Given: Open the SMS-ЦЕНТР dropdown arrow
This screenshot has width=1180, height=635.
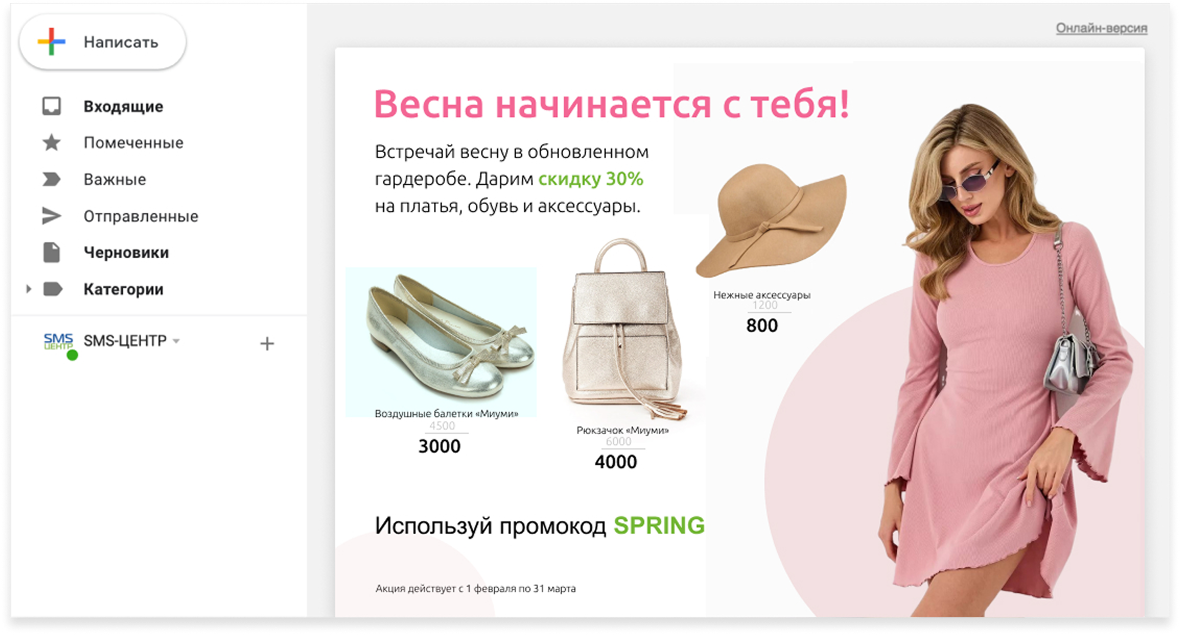Looking at the screenshot, I should coord(177,342).
